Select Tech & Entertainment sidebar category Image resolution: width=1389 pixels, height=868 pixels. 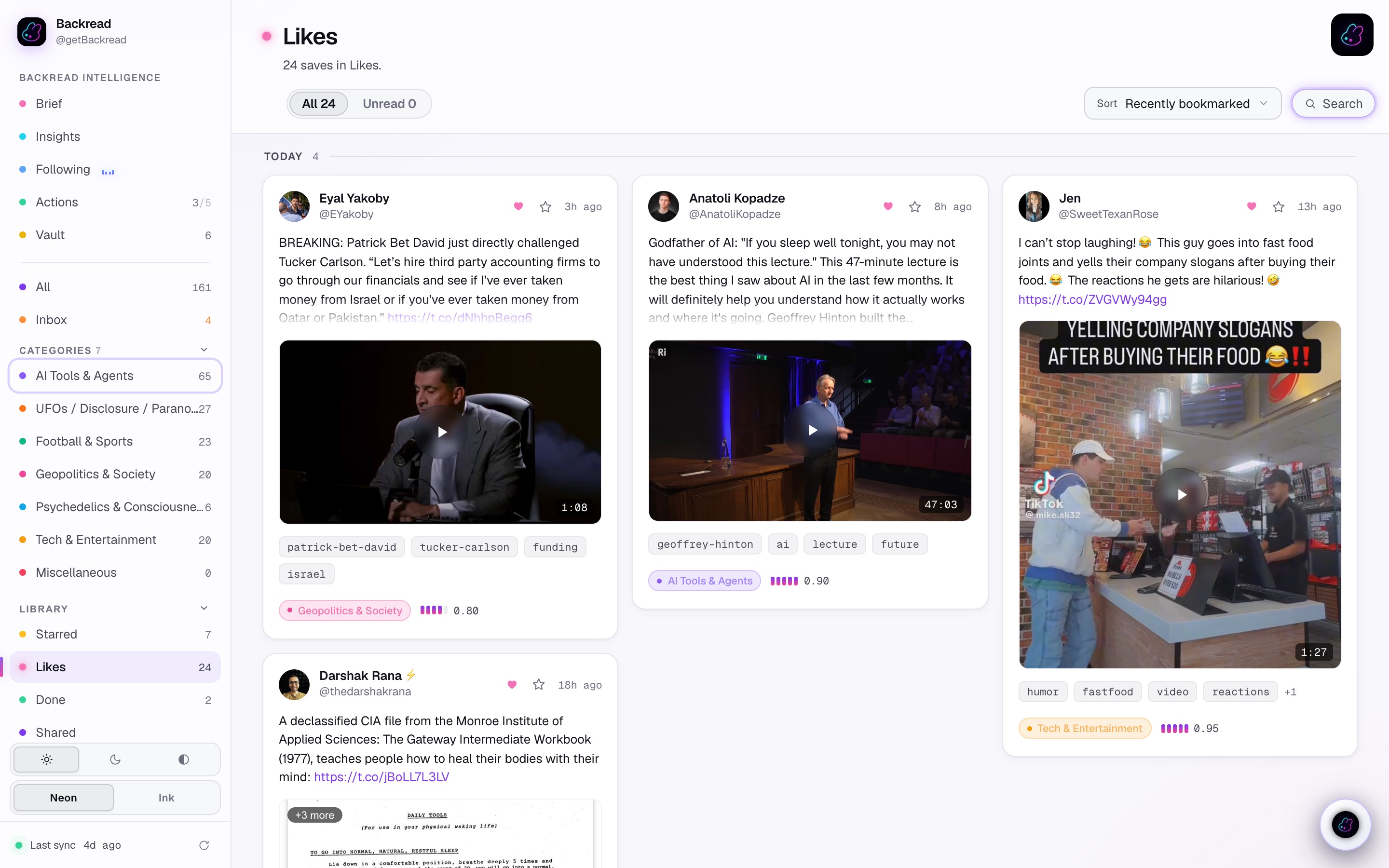click(x=115, y=540)
